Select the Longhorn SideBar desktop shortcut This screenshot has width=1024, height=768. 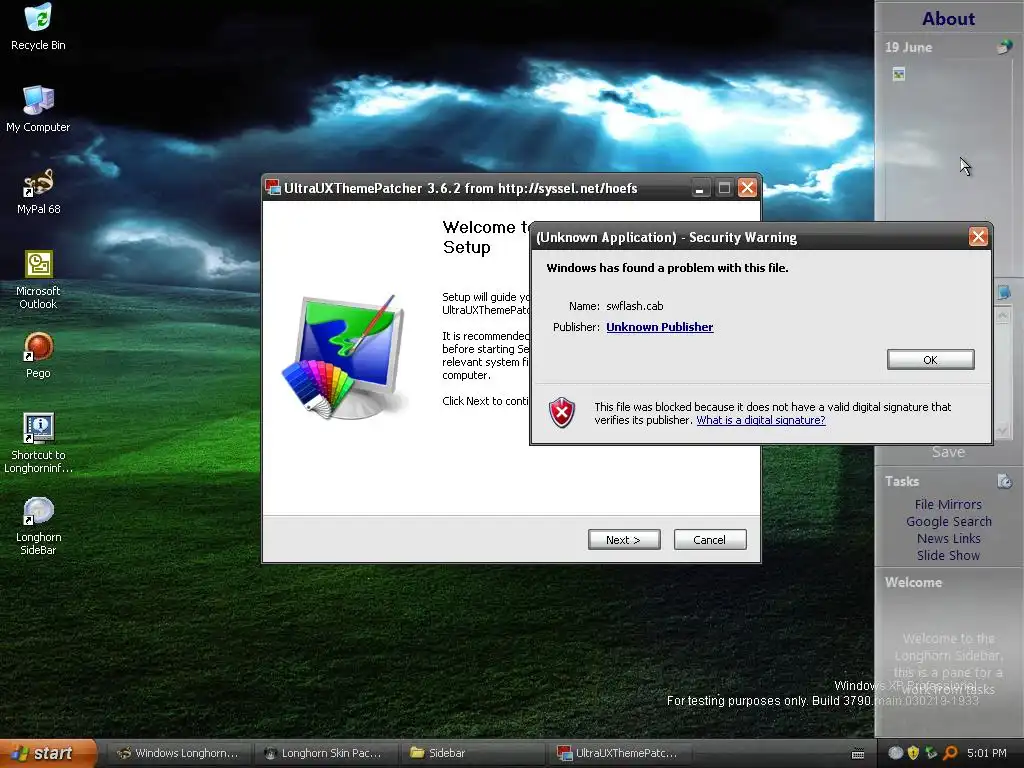point(38,525)
